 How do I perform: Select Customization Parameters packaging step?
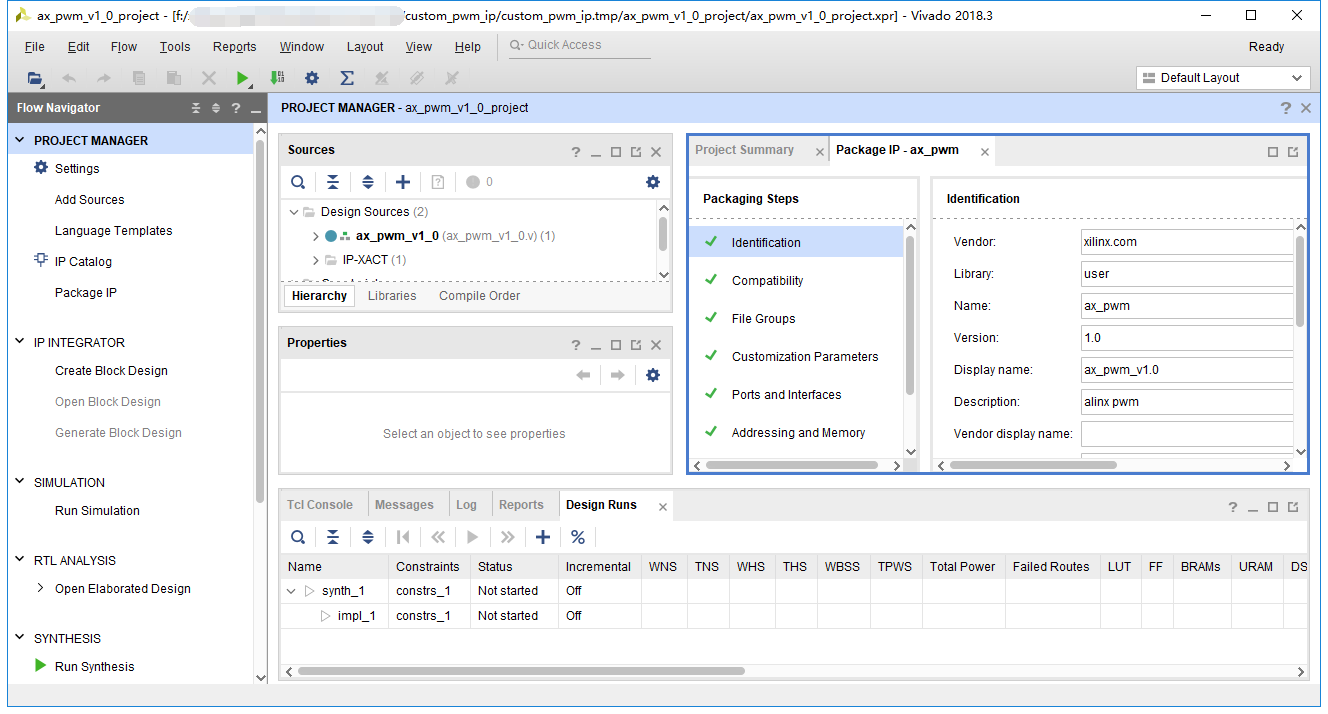(805, 357)
